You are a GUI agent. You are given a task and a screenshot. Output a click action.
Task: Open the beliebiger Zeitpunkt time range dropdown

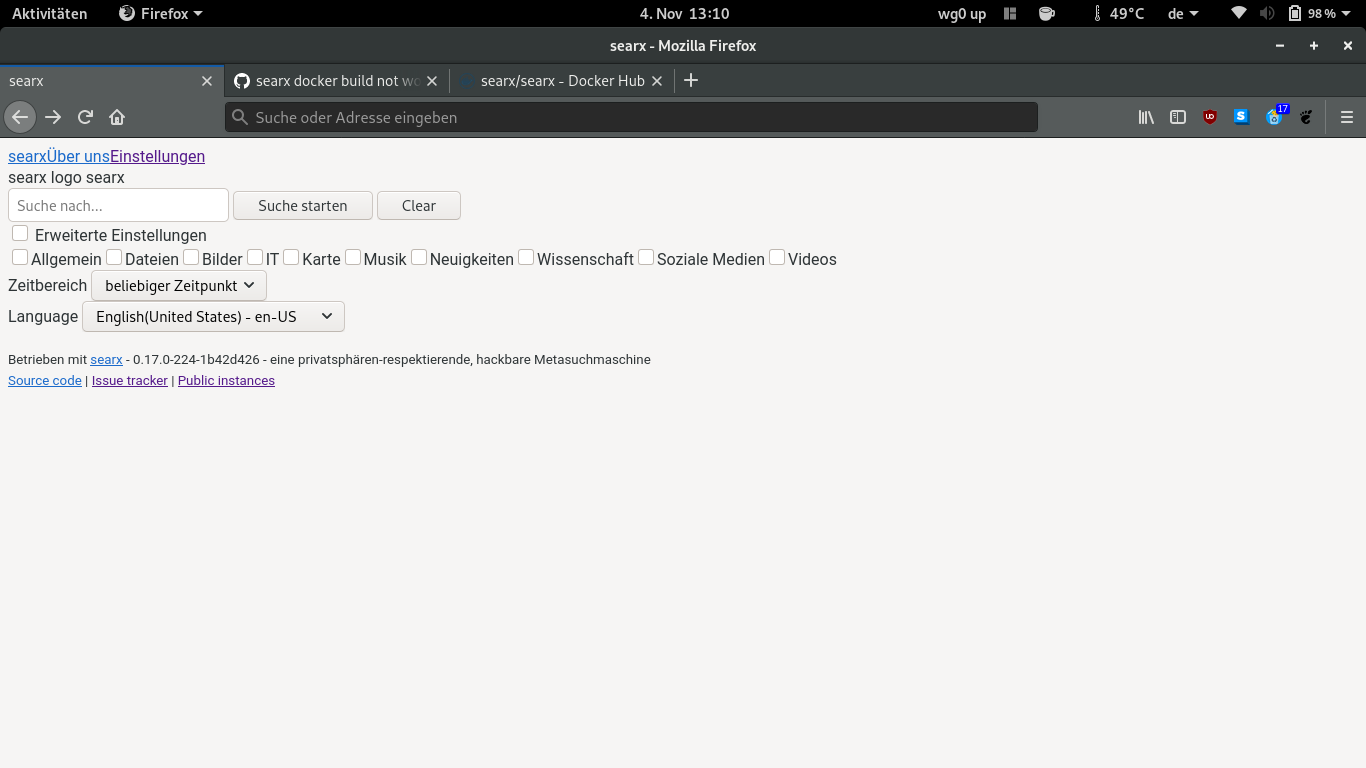(x=178, y=285)
